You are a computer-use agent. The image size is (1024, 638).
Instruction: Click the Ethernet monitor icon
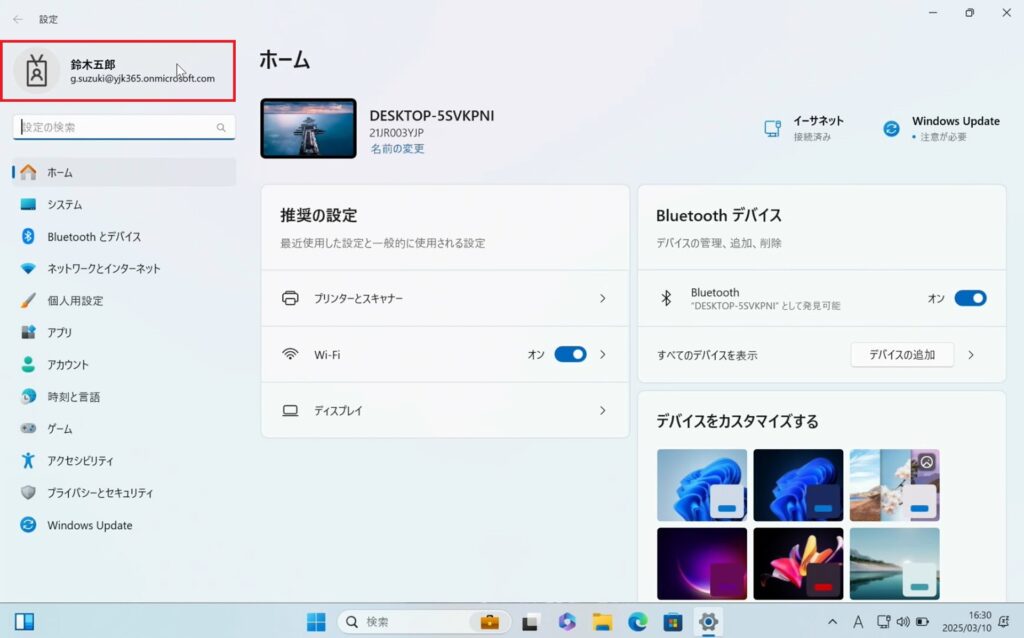(773, 129)
